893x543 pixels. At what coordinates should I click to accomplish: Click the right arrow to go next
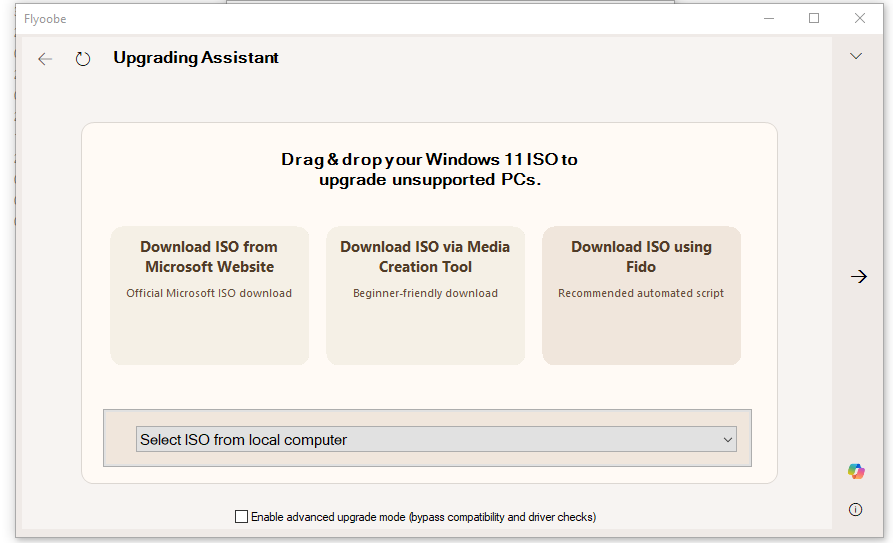pos(858,277)
